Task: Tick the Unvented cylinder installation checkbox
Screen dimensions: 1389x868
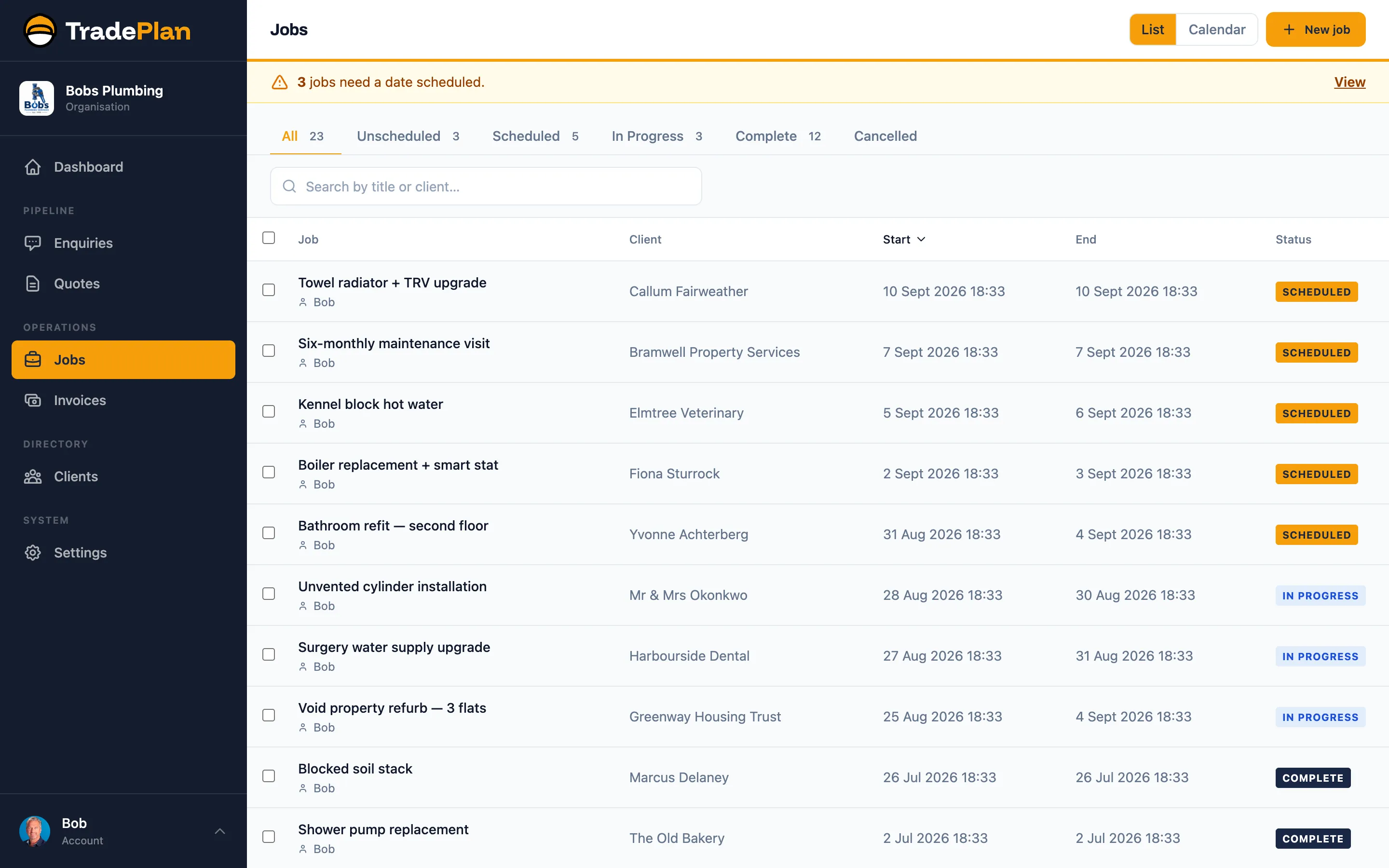Action: (269, 594)
